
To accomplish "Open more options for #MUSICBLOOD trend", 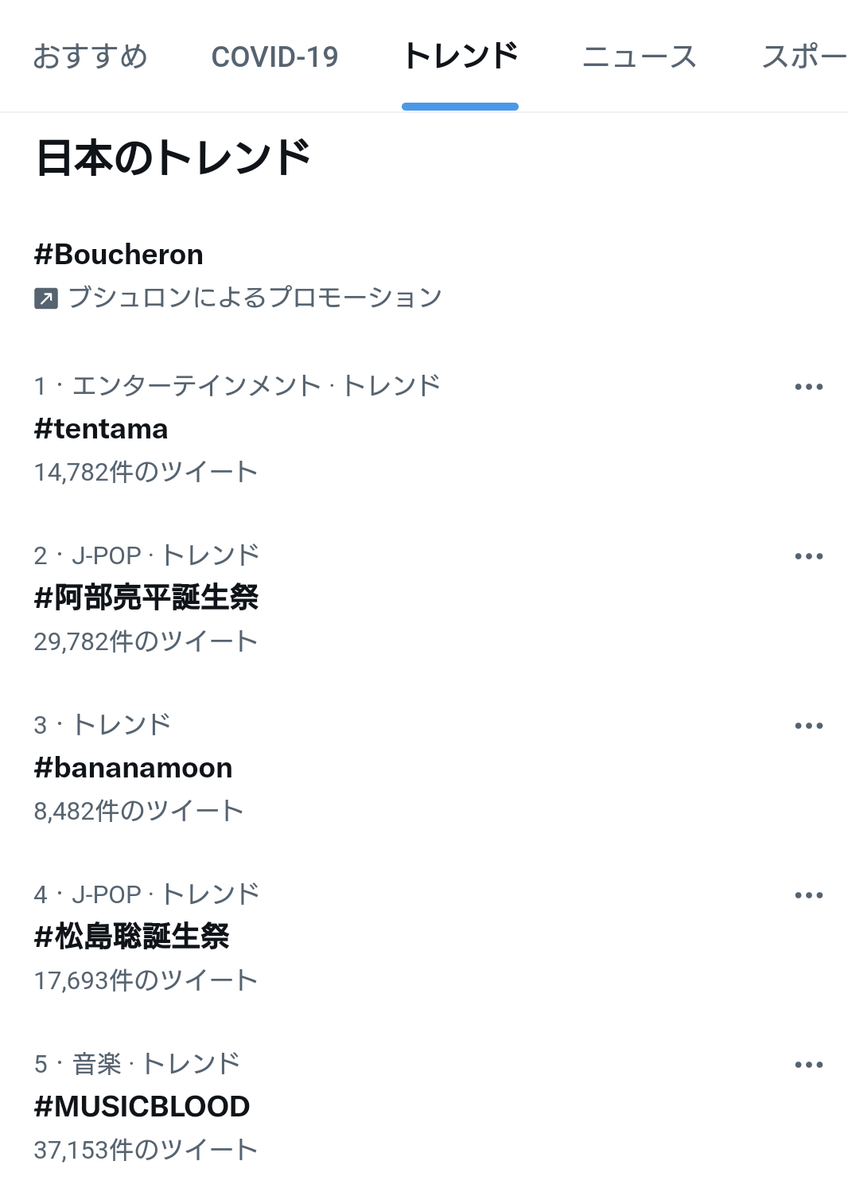I will point(808,1064).
